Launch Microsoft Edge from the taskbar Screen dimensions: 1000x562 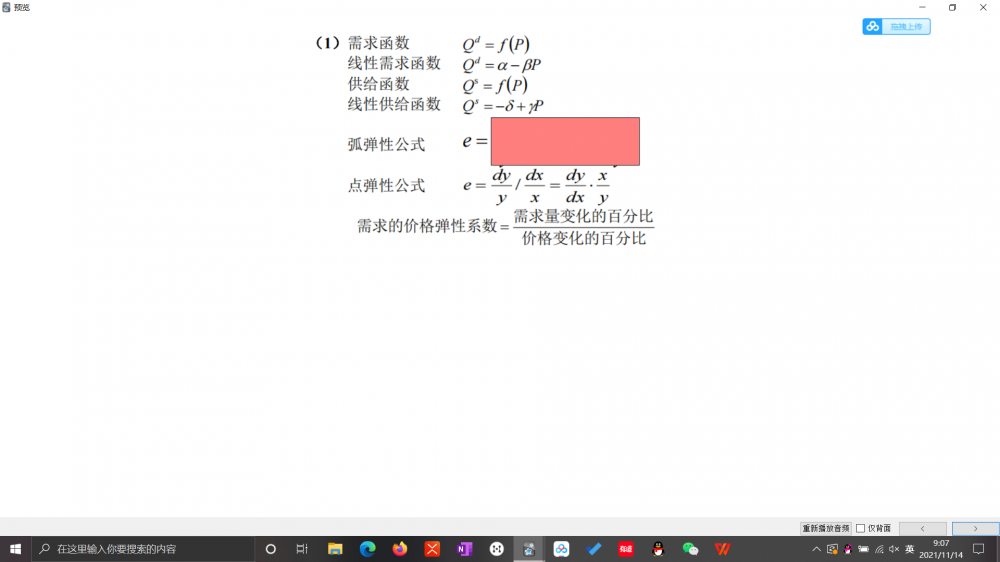pyautogui.click(x=367, y=549)
